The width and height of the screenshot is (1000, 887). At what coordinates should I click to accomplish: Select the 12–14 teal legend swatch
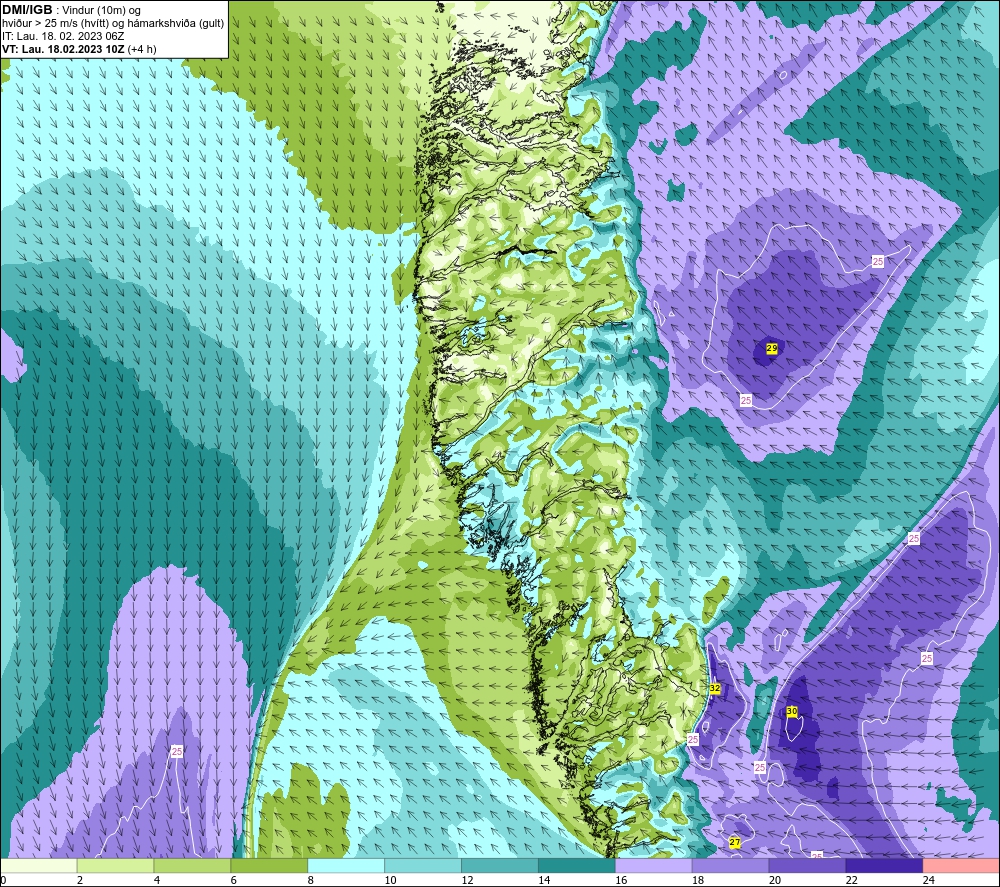[x=499, y=865]
